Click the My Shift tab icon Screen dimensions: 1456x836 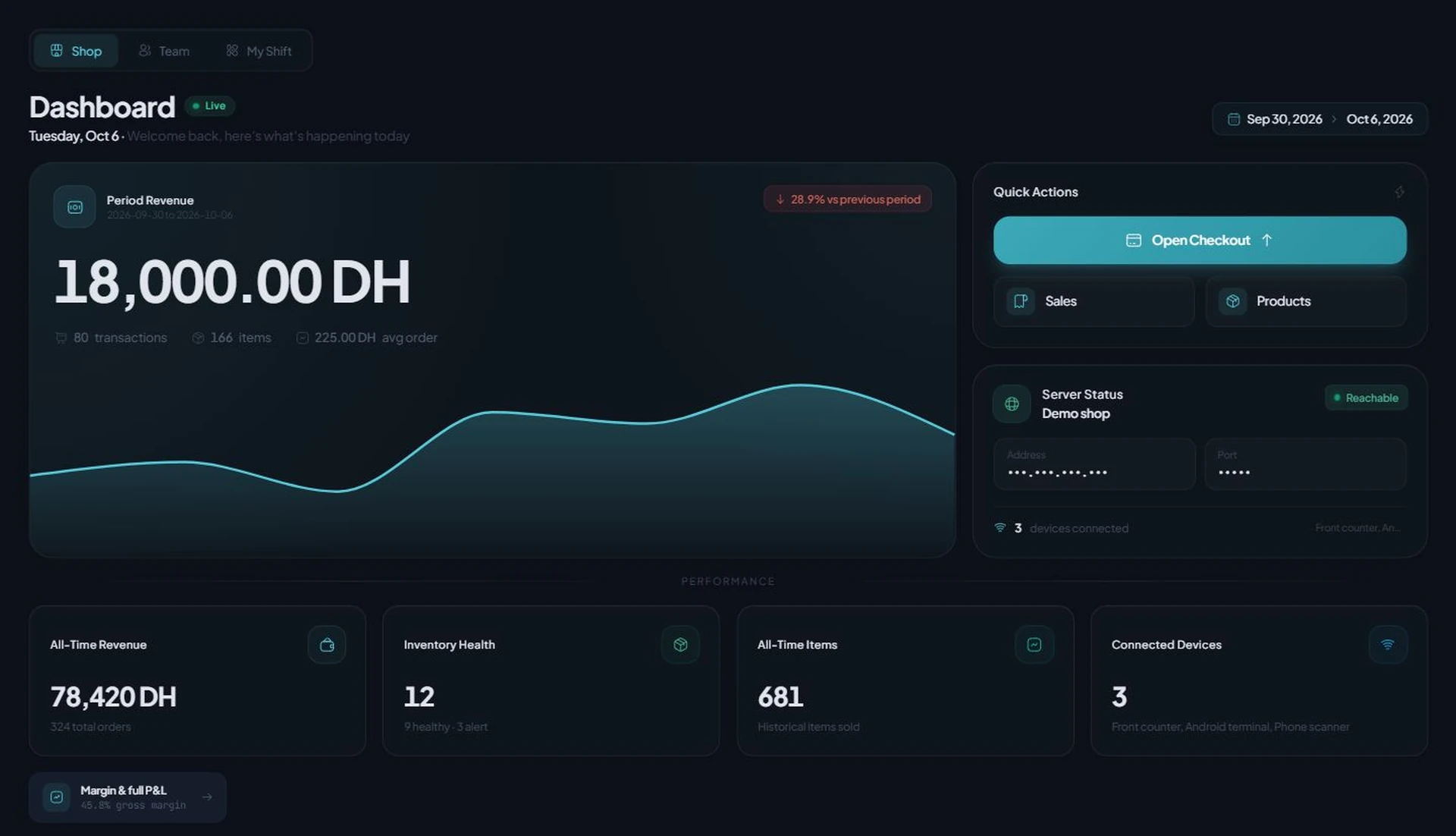point(232,51)
